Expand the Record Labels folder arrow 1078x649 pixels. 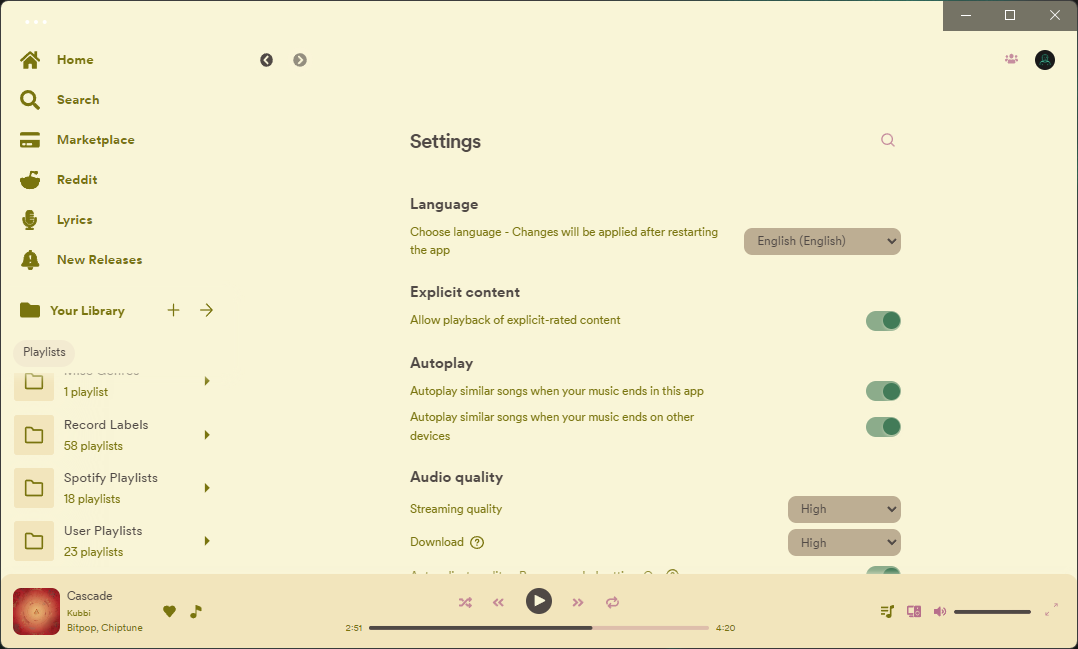[x=207, y=434]
